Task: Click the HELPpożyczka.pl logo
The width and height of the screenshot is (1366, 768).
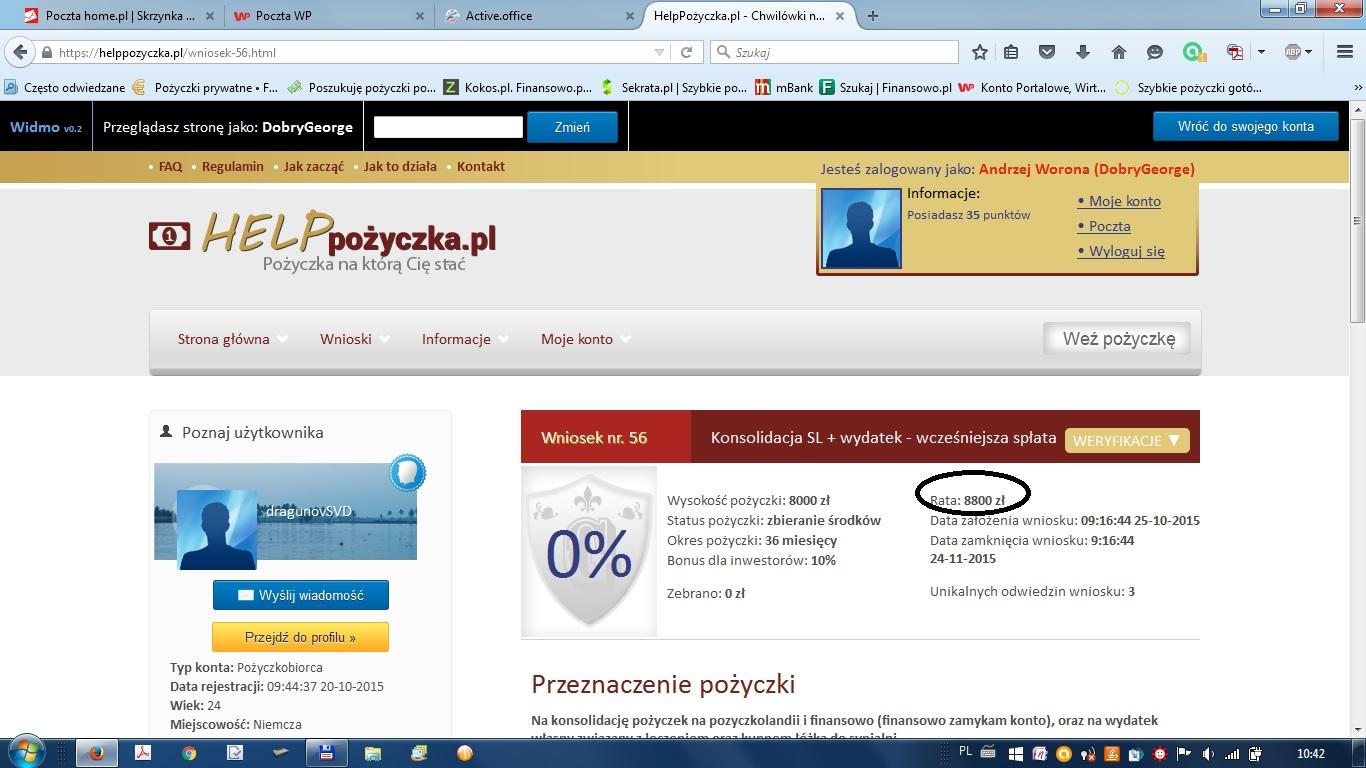Action: click(x=322, y=240)
